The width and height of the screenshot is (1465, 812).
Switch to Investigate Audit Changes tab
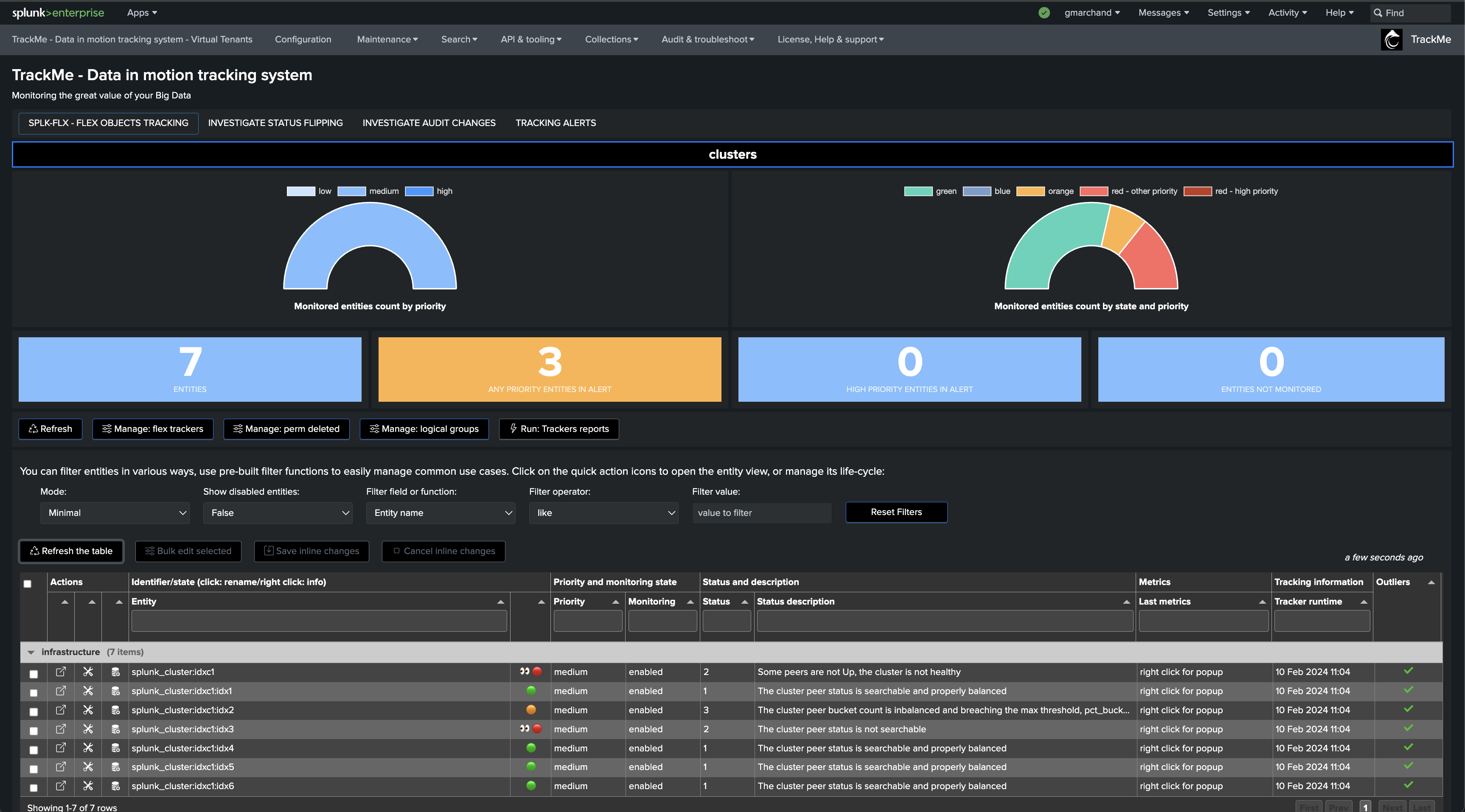(x=429, y=123)
